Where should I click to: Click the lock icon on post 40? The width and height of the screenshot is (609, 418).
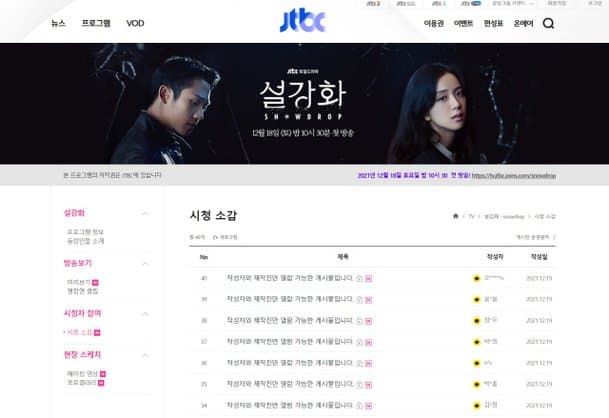click(359, 279)
